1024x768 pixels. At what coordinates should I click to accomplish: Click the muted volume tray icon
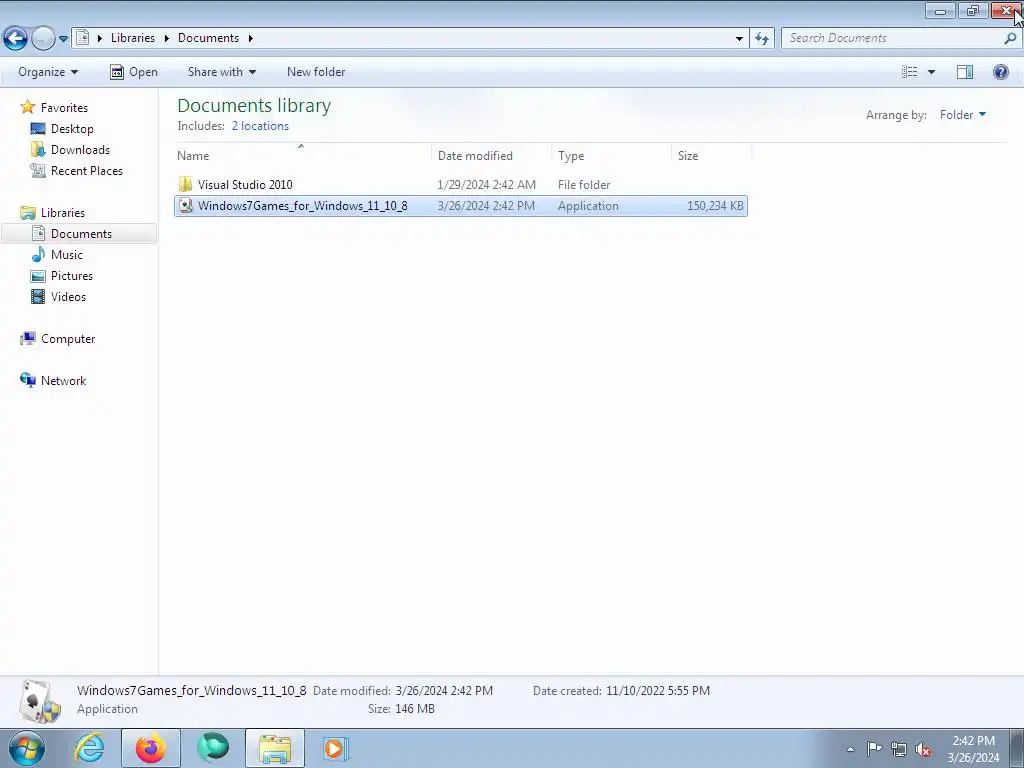[923, 749]
